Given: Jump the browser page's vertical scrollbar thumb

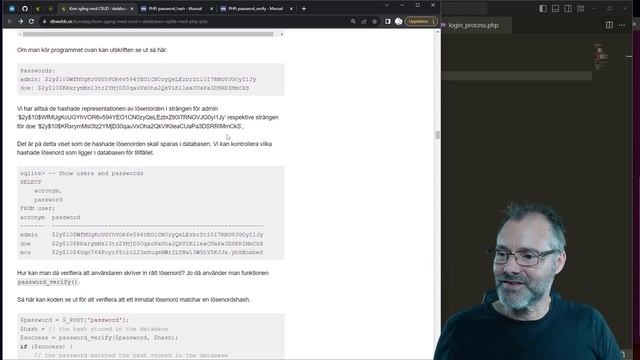Looking at the screenshot, I should pos(438,135).
